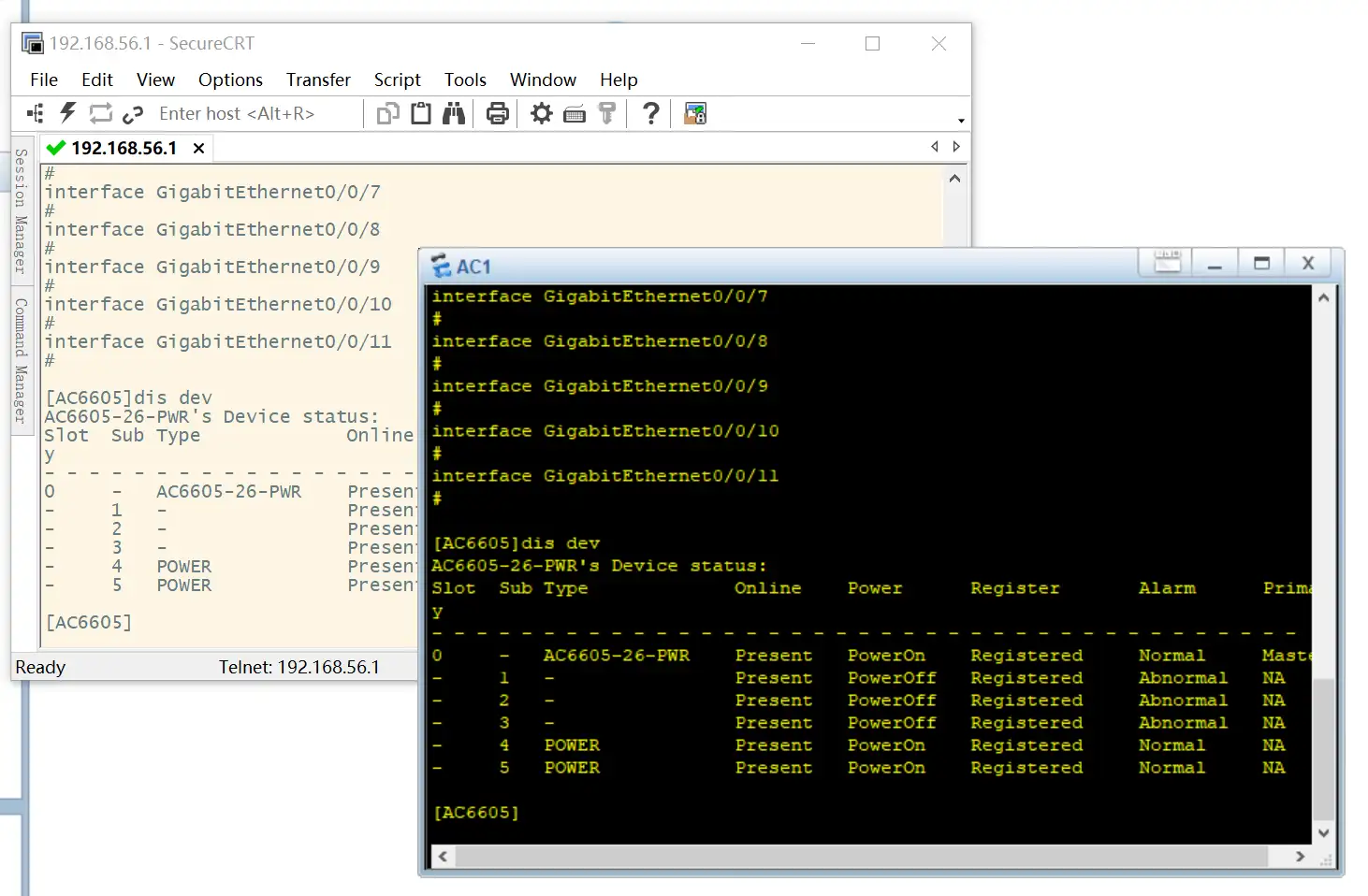The image size is (1368, 896).
Task: Click the Reconnect icon in toolbar
Action: click(x=100, y=113)
